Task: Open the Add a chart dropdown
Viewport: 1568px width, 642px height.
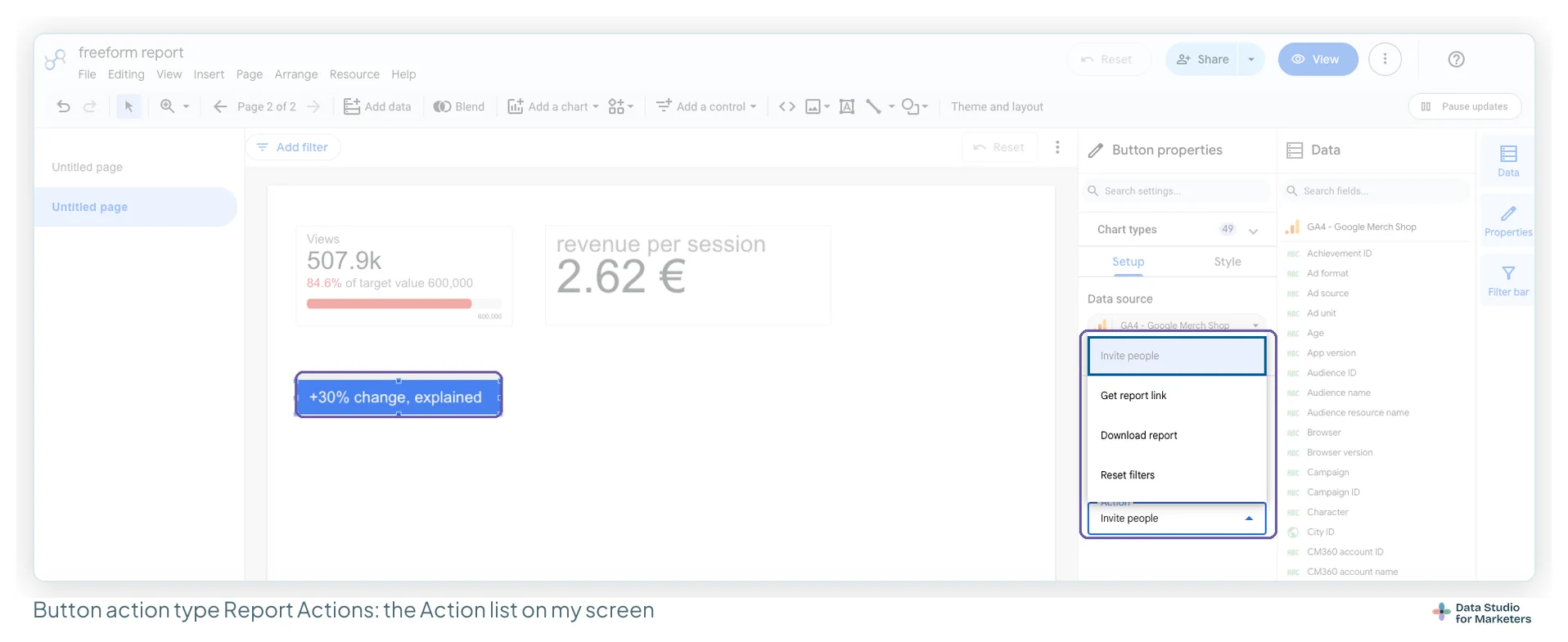Action: [553, 106]
